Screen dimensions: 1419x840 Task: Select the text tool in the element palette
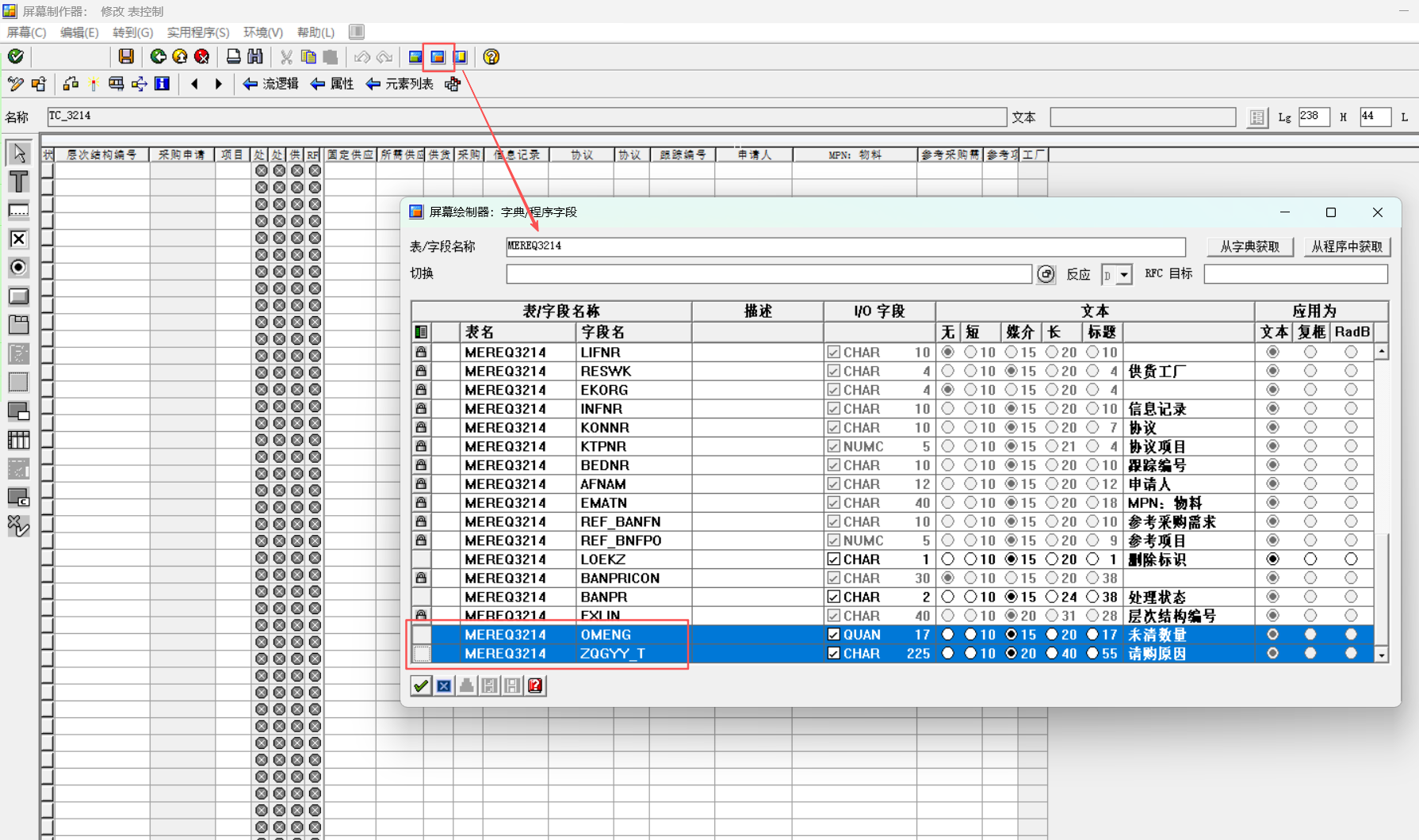pyautogui.click(x=18, y=181)
